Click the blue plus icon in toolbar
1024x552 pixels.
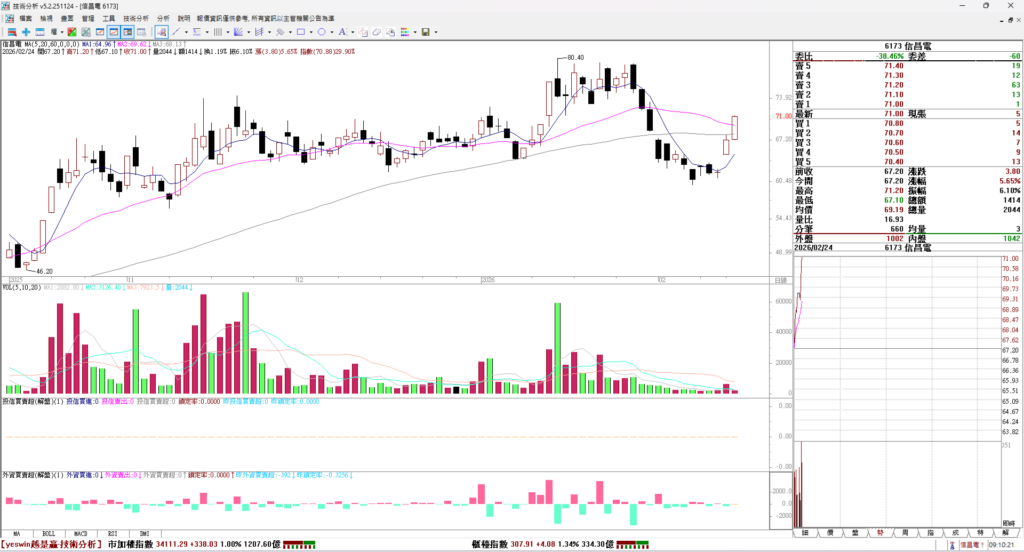[26, 32]
